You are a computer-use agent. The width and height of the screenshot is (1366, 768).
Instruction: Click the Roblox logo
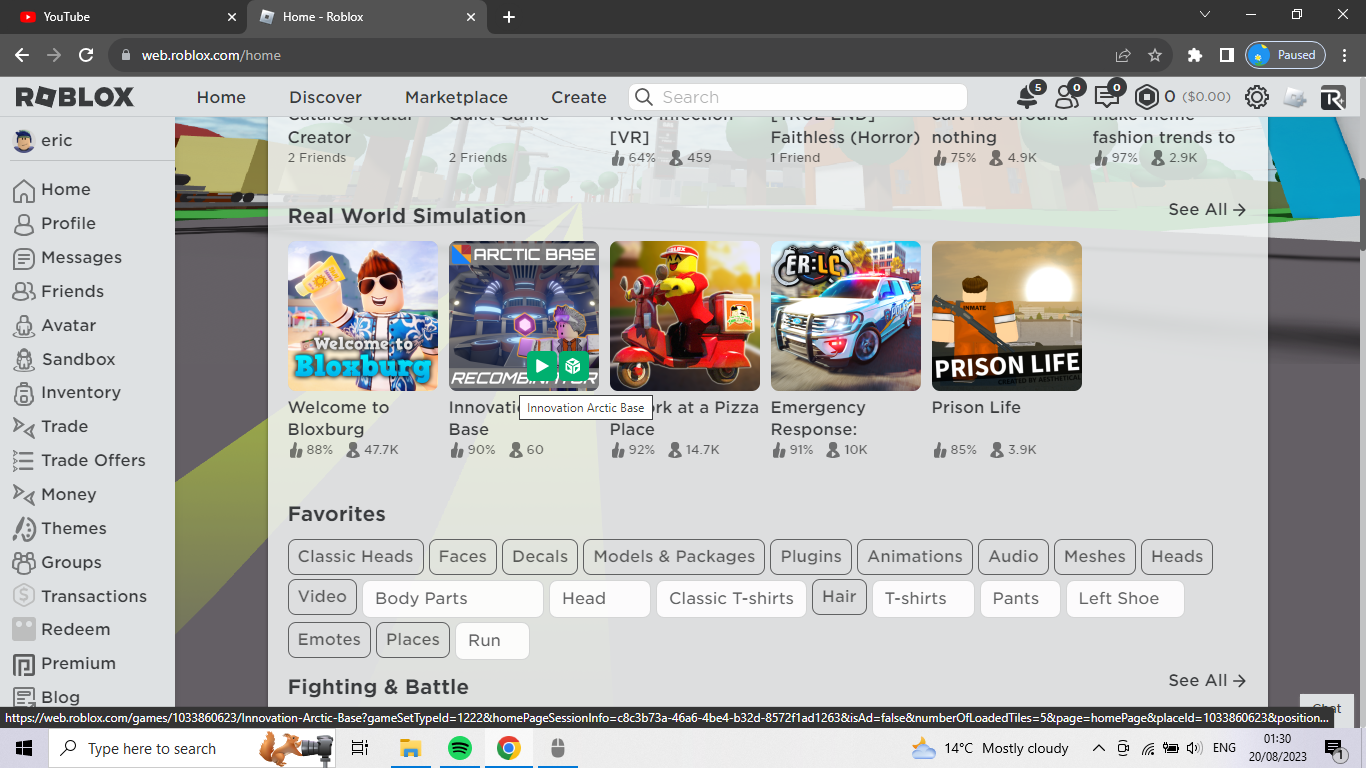(x=75, y=97)
